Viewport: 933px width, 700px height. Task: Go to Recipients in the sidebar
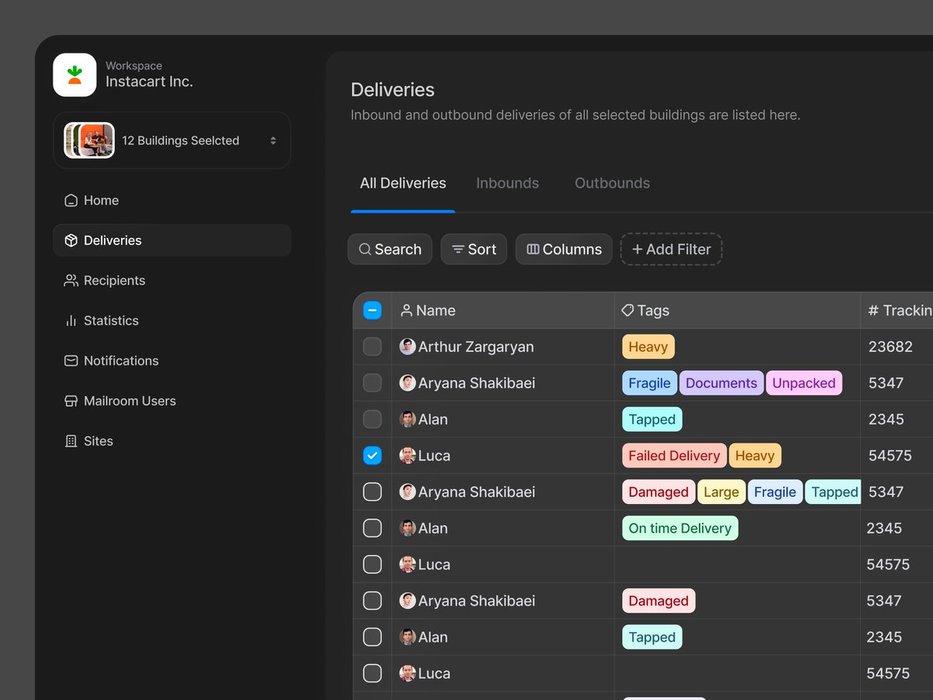point(113,280)
